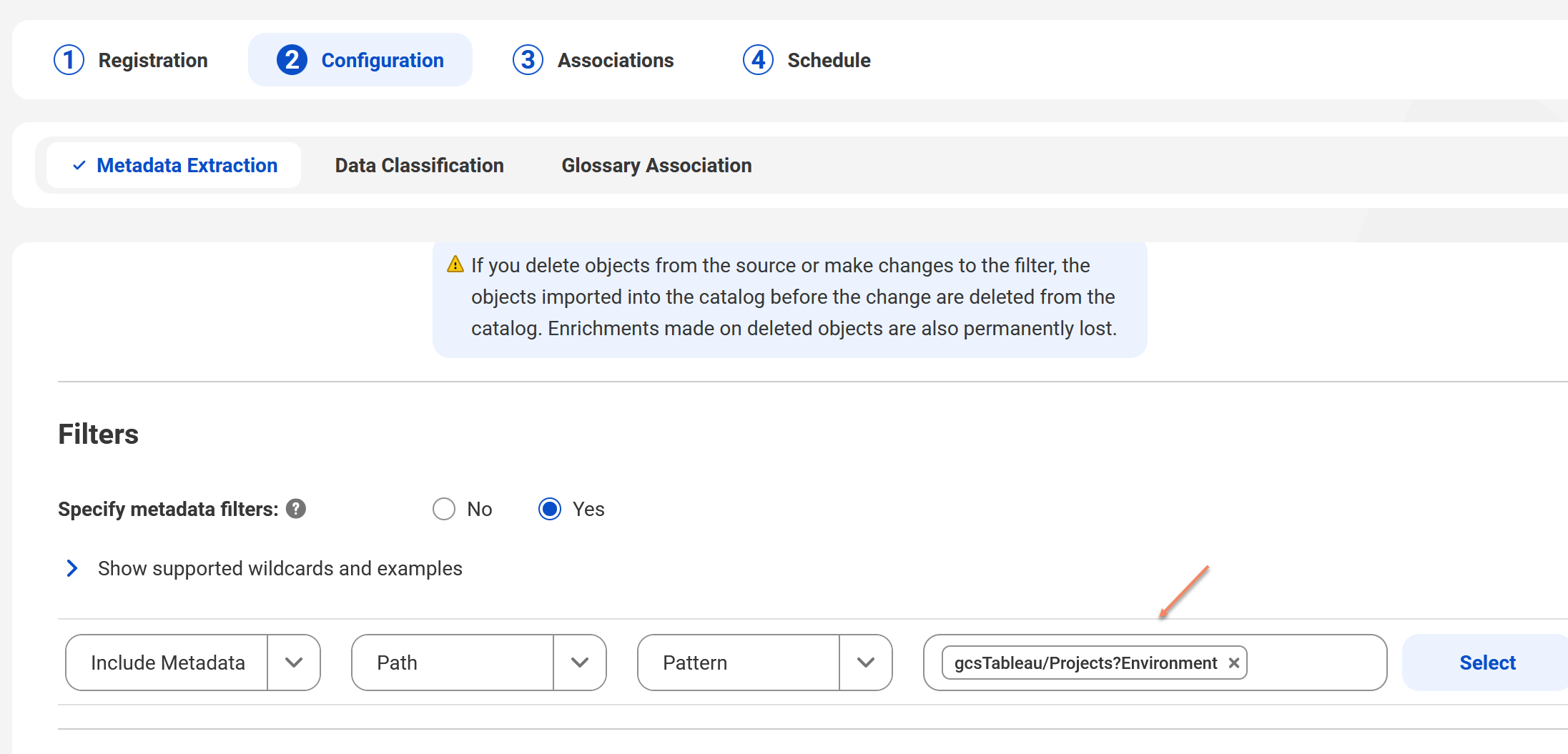
Task: Click the Filters heading text
Action: pos(99,434)
